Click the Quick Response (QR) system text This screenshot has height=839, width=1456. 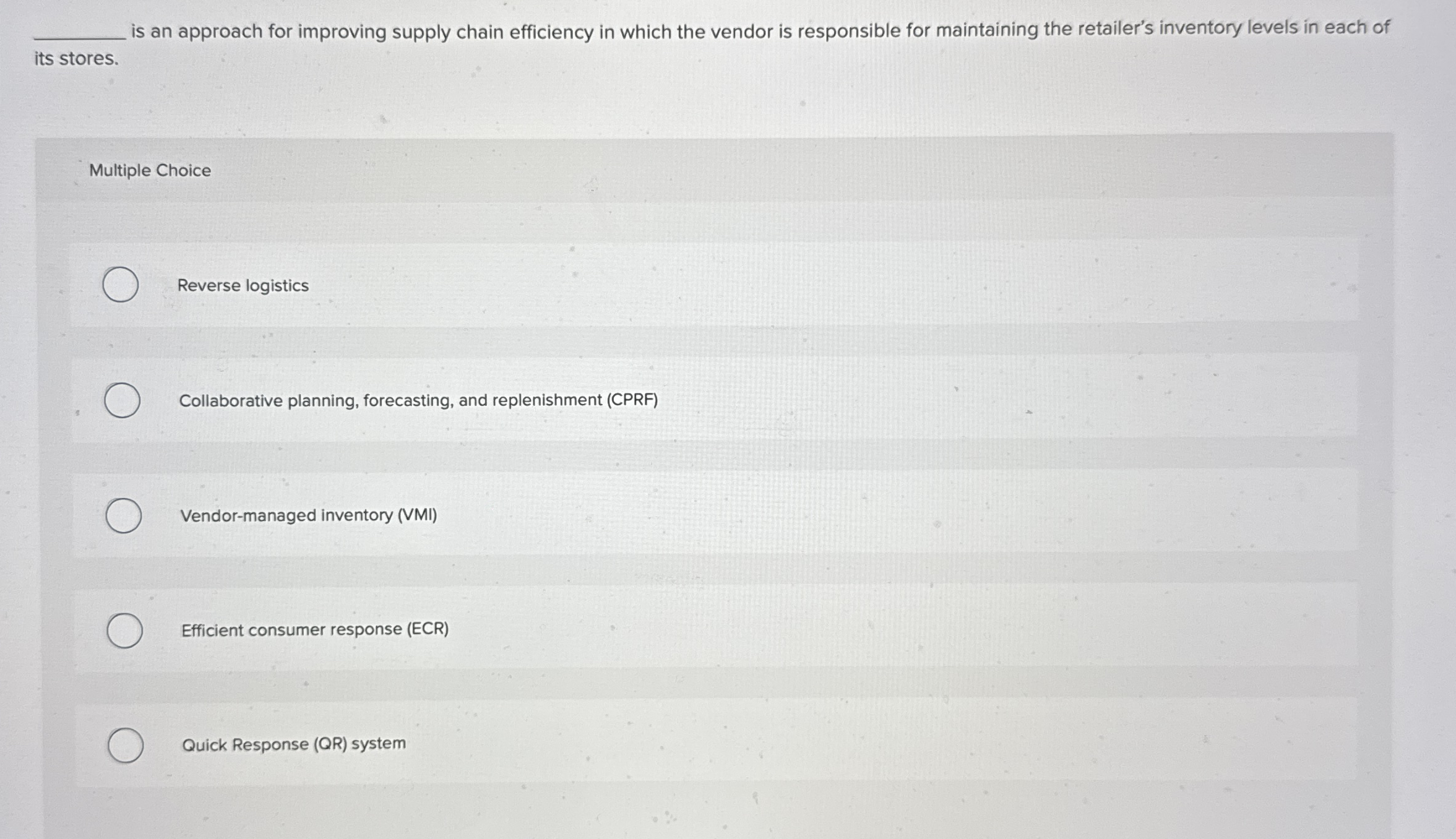point(293,744)
